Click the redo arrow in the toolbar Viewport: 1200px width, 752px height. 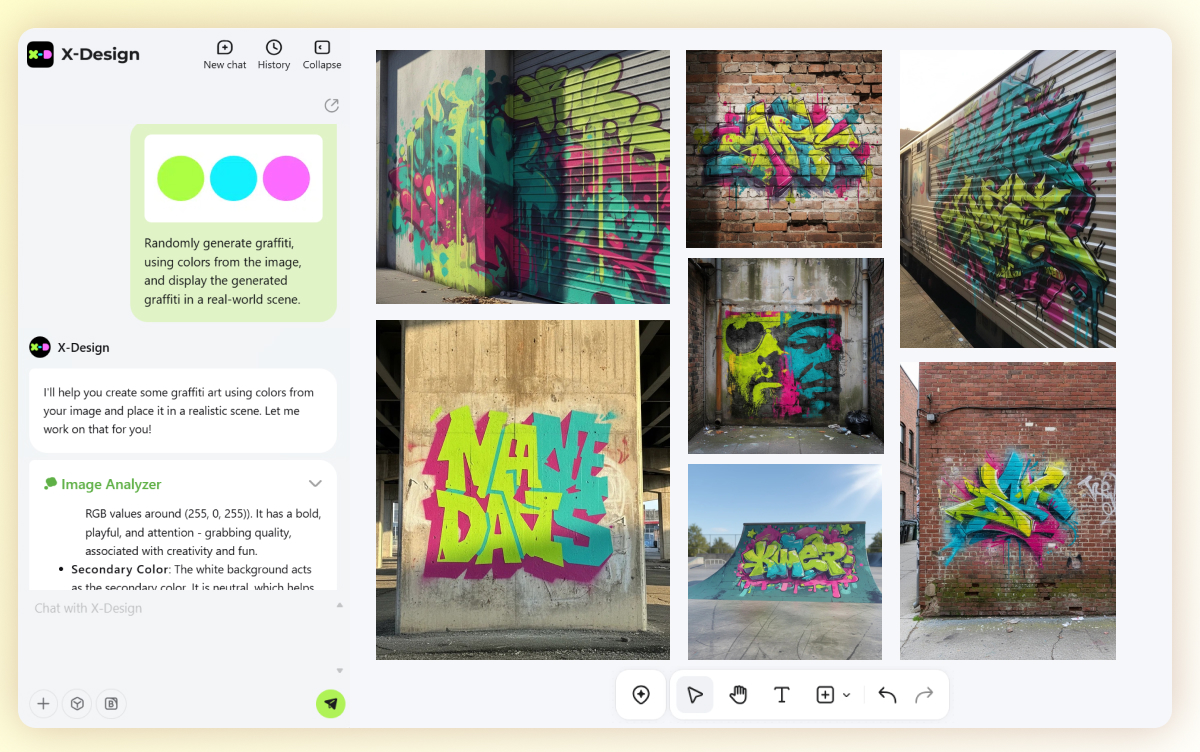[924, 695]
